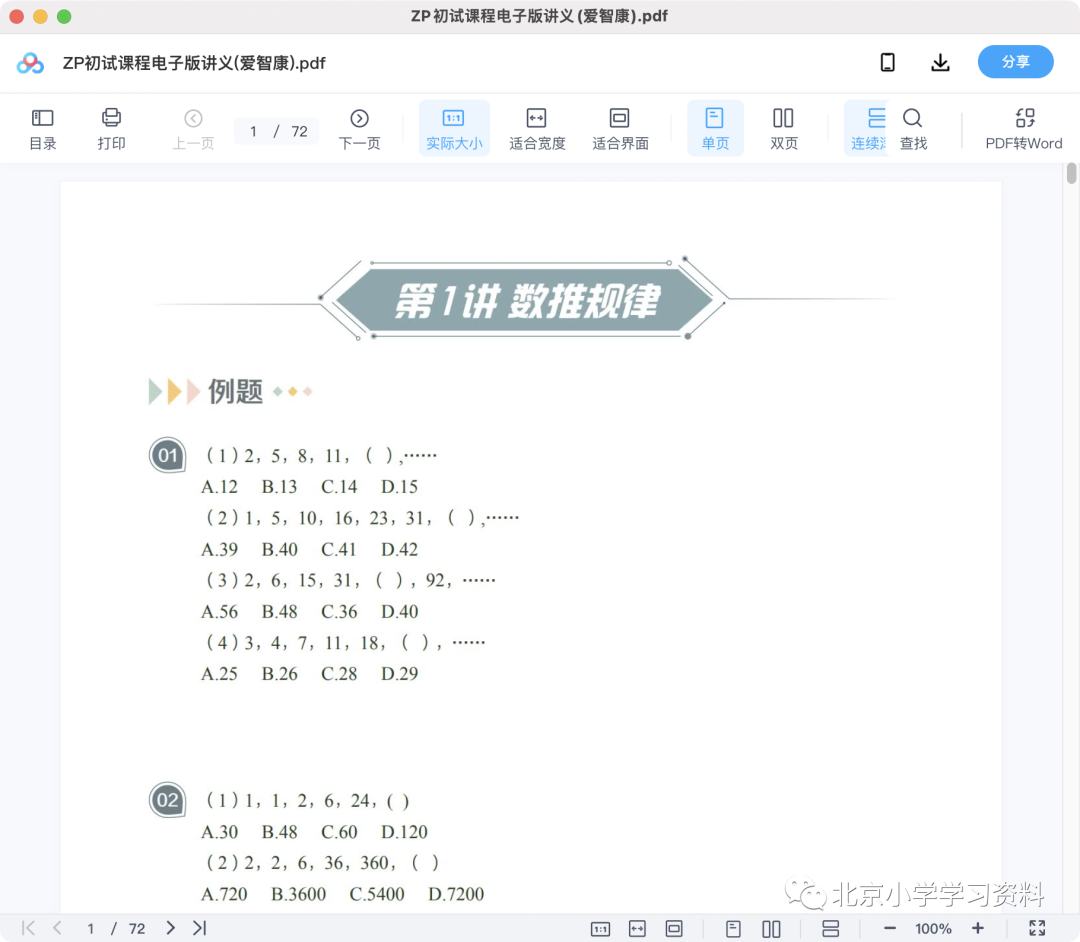Image resolution: width=1080 pixels, height=942 pixels.
Task: Click the text 'A.12'
Action: [219, 487]
